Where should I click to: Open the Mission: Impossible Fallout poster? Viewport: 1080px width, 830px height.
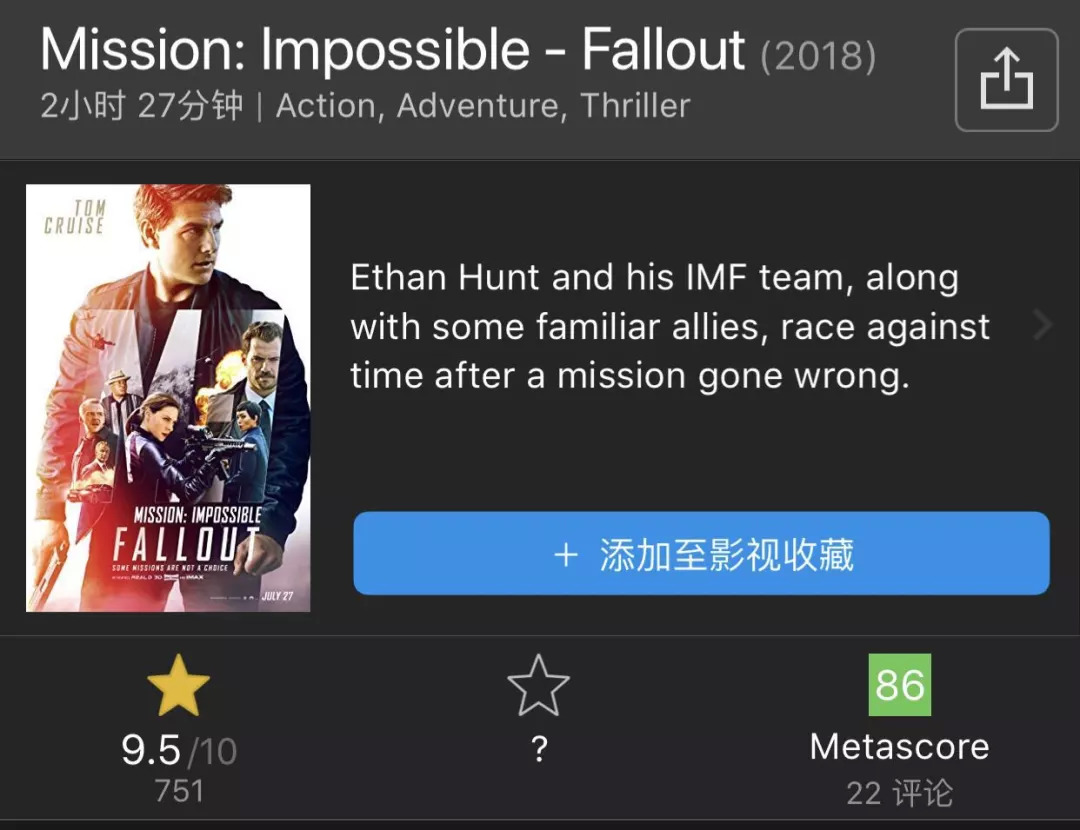[168, 398]
